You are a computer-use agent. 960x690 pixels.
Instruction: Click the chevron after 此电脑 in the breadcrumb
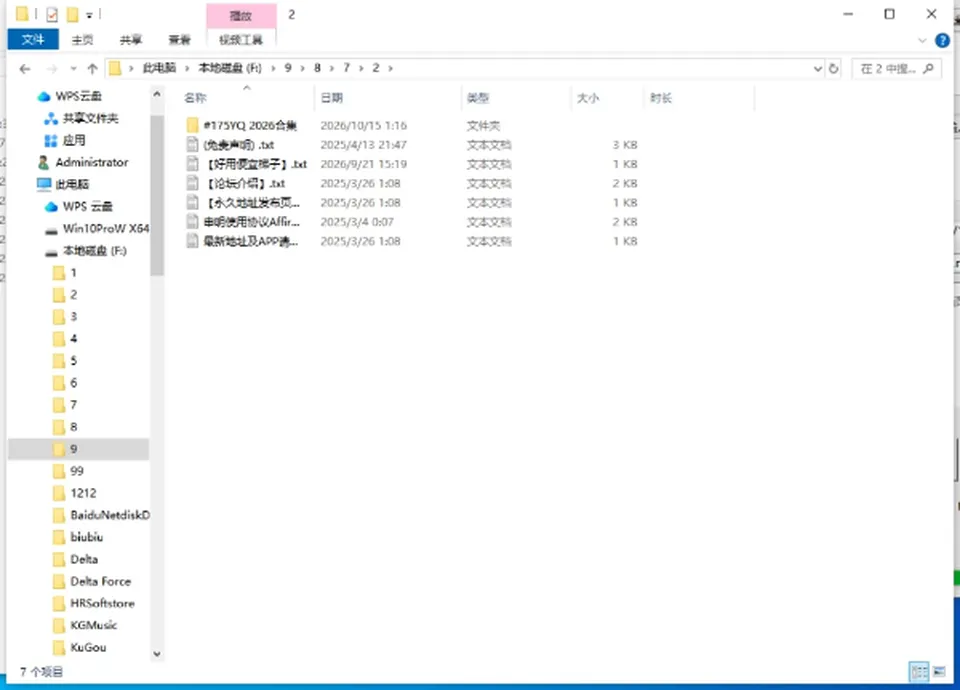(x=187, y=68)
